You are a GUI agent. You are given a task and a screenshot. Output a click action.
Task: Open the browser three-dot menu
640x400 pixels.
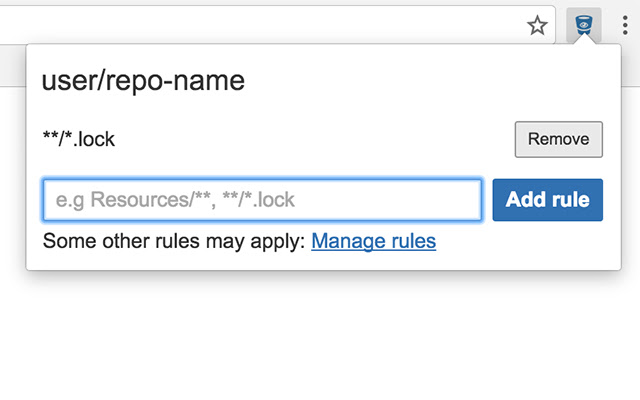(625, 25)
